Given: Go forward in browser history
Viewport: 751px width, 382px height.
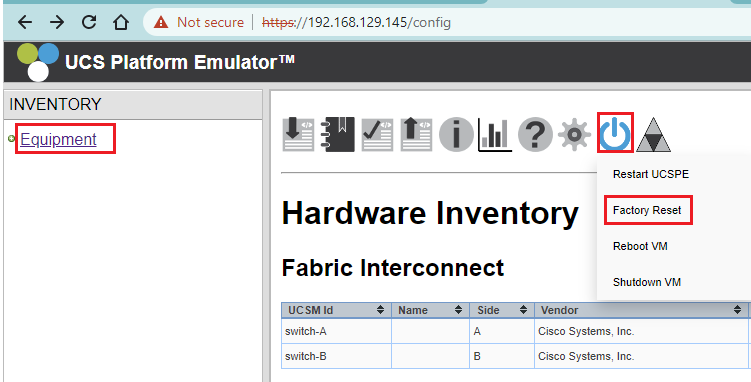Looking at the screenshot, I should coord(57,22).
